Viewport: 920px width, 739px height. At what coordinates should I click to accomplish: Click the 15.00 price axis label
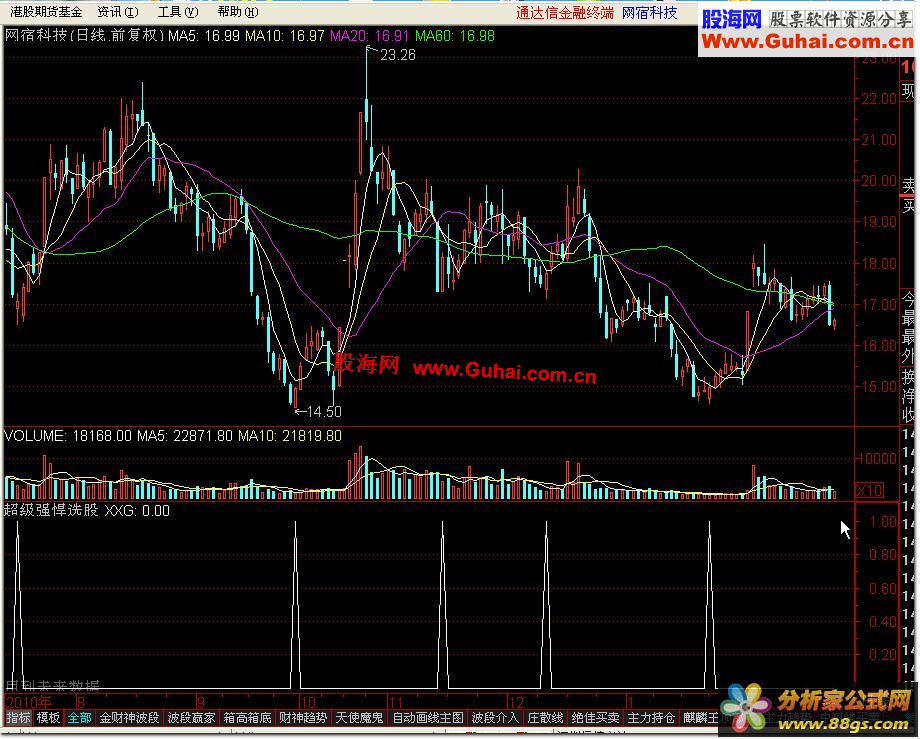pyautogui.click(x=878, y=387)
